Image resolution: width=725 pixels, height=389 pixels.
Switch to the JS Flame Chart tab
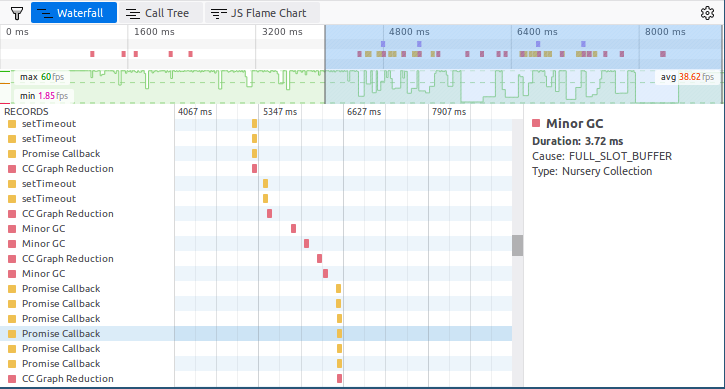coord(262,13)
